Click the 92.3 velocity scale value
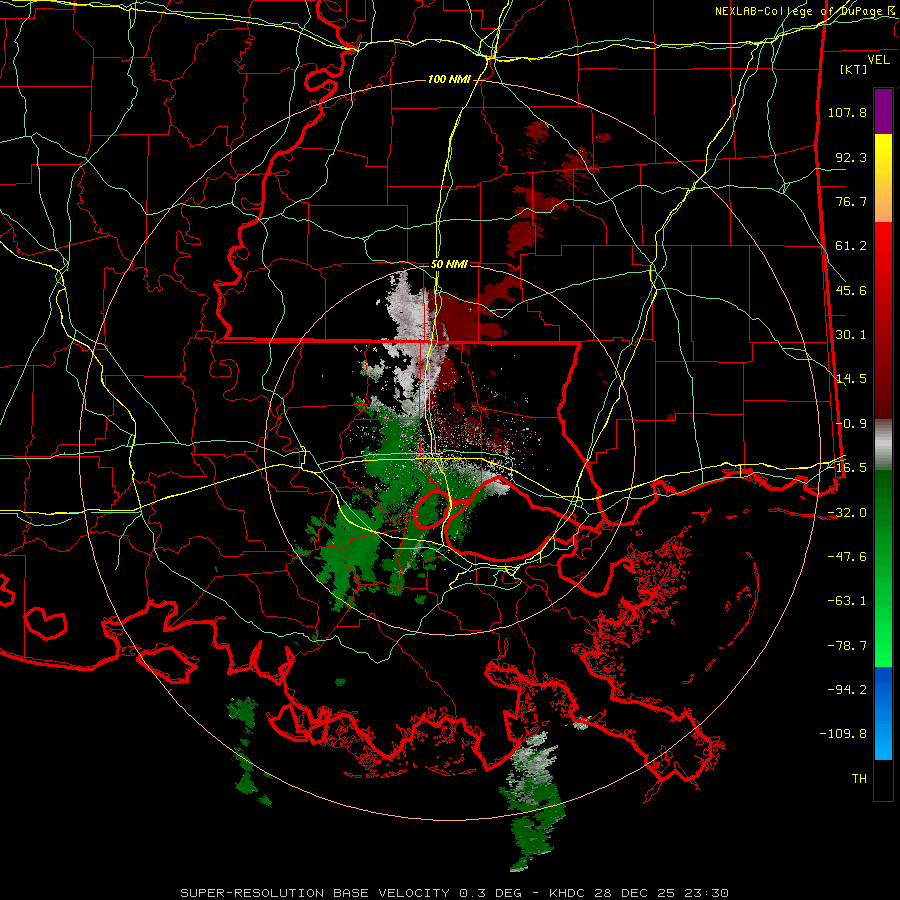Viewport: 900px width, 900px height. (851, 157)
